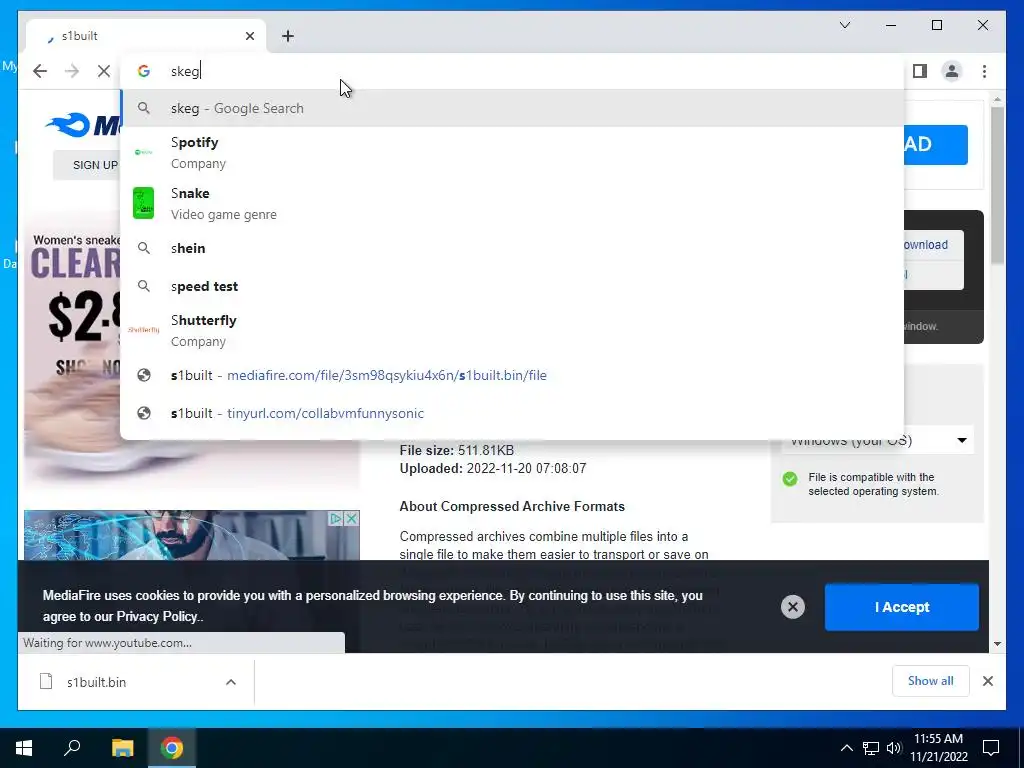Select the speed test suggestion

point(513,286)
